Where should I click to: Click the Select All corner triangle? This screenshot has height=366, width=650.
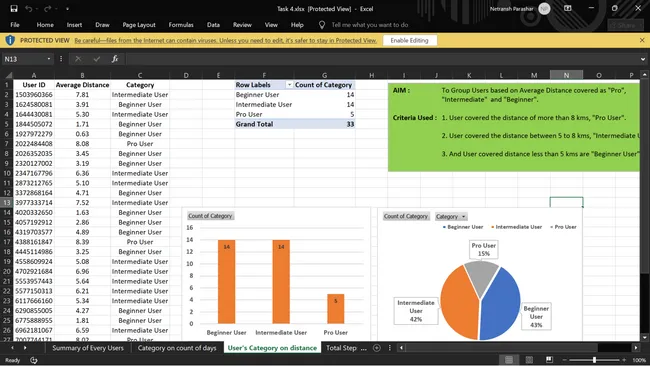[8, 75]
